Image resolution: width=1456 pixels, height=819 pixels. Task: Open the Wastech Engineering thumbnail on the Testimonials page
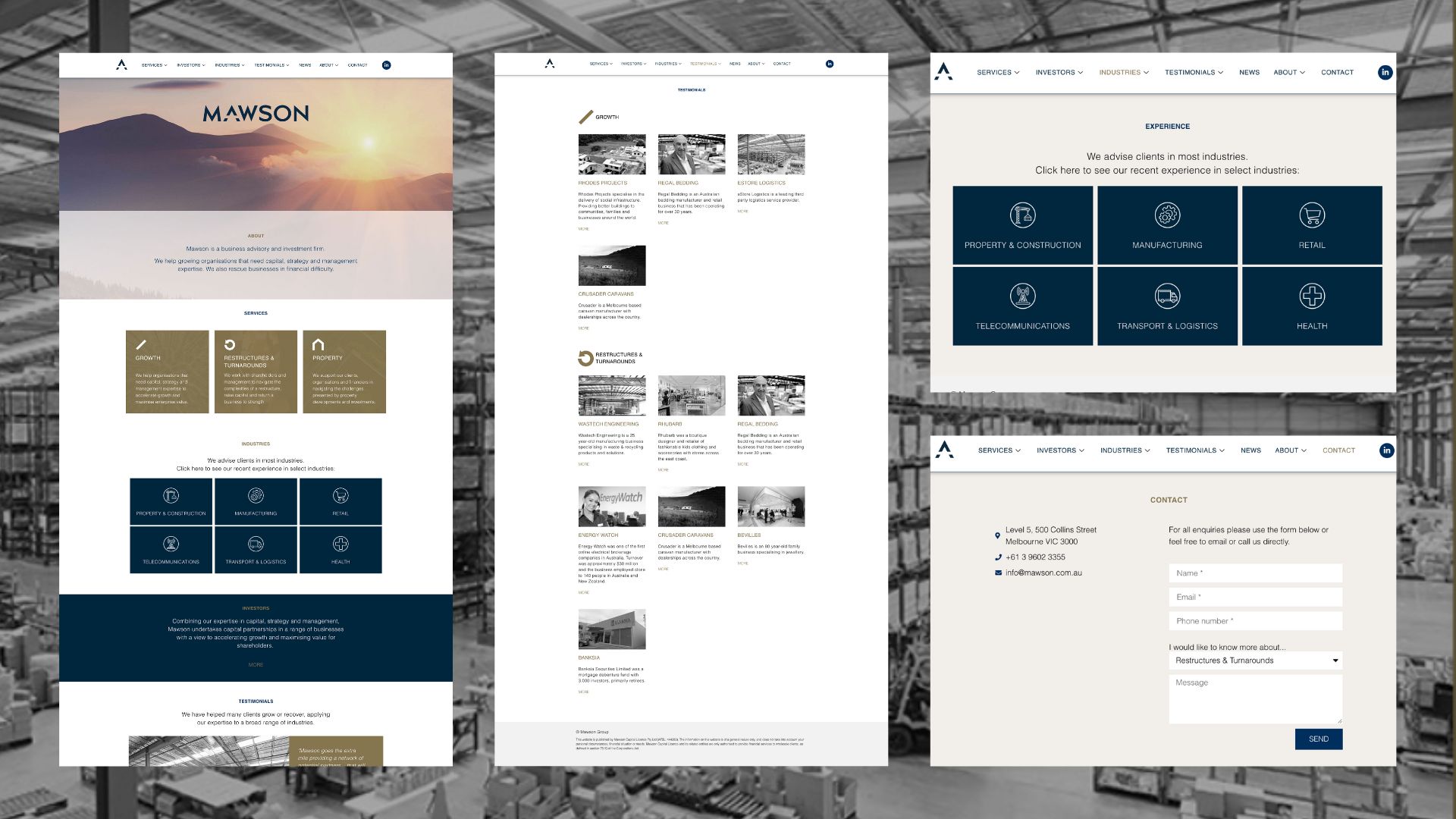(612, 396)
